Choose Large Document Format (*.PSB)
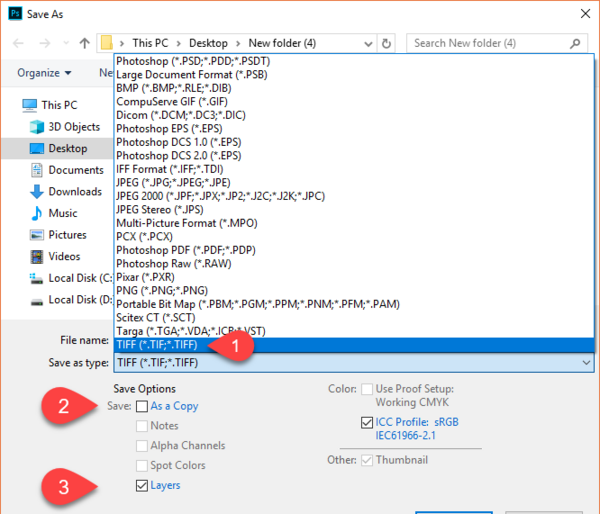The image size is (600, 514). click(x=354, y=75)
